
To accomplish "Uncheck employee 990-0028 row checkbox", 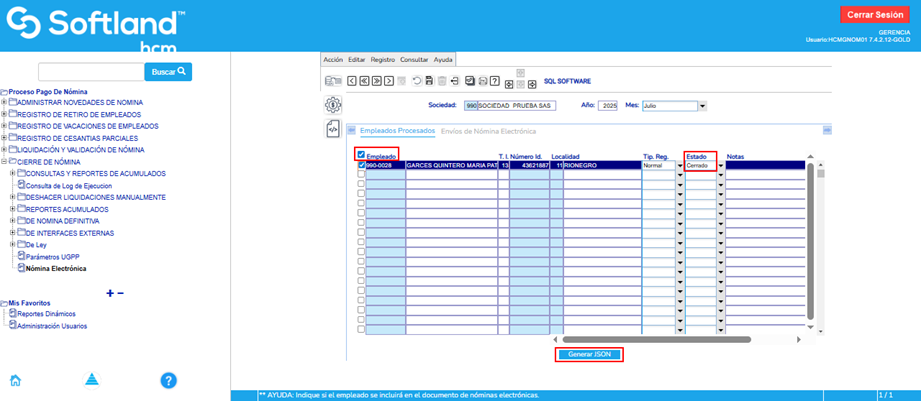I will 361,165.
